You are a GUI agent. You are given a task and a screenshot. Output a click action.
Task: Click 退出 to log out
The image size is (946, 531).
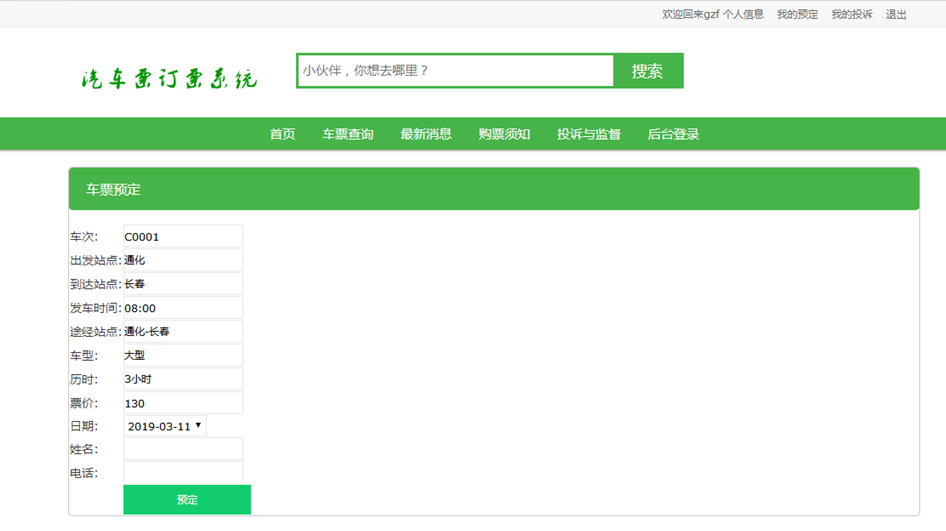pos(896,14)
